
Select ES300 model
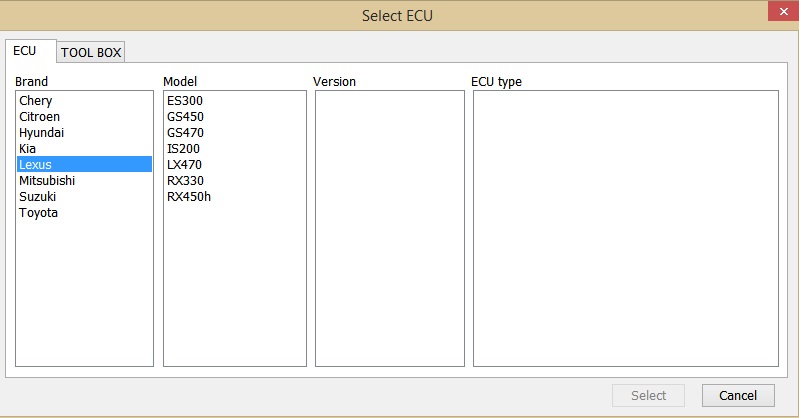[x=185, y=101]
